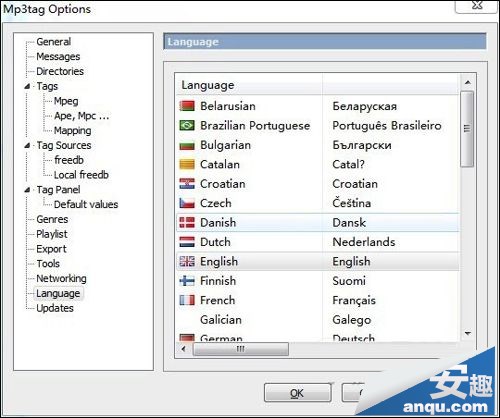
Task: Click the Czech flag icon
Action: 187,203
